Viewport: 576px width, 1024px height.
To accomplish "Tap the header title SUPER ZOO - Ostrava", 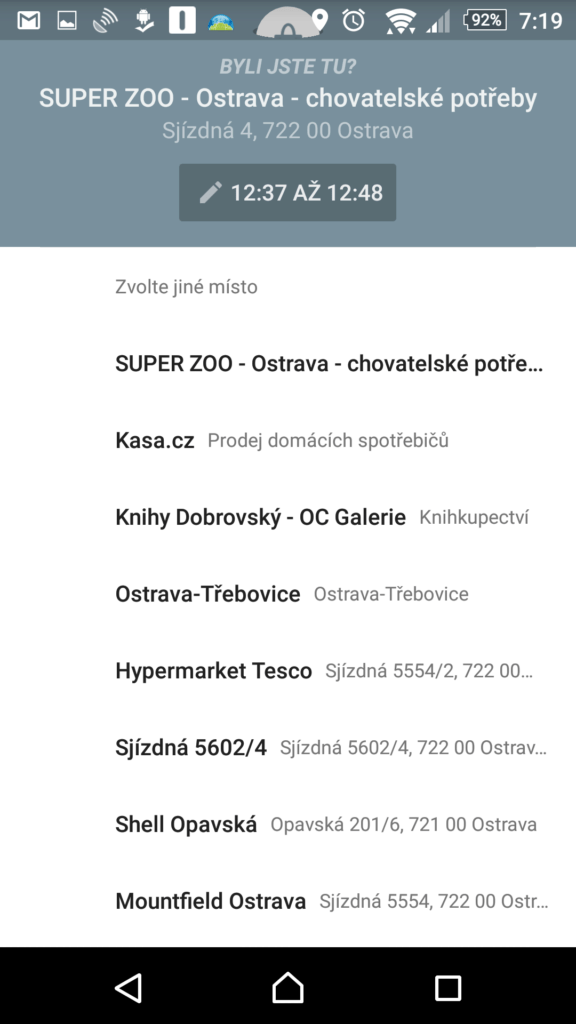I will pyautogui.click(x=288, y=99).
